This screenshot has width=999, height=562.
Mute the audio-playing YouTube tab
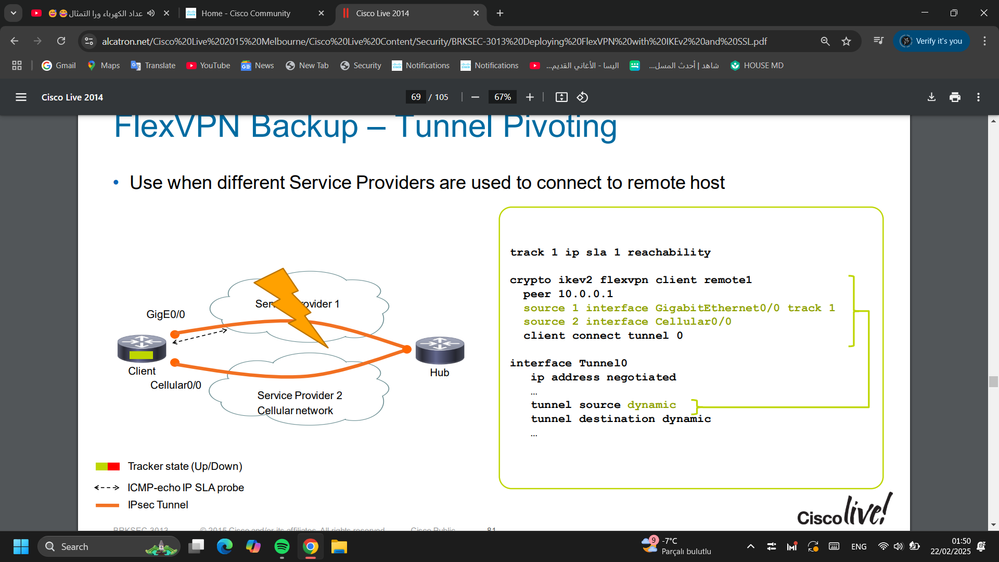[x=151, y=13]
